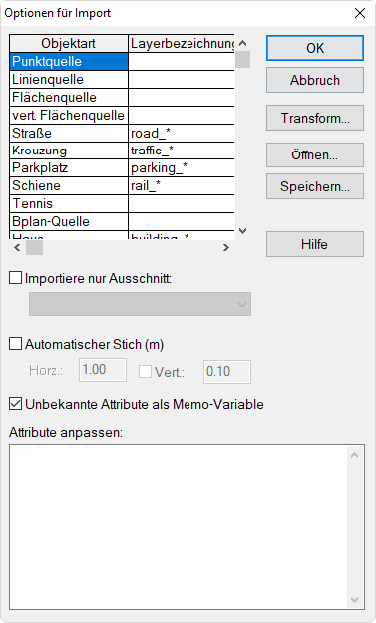Uncheck Unbekannte Attribute als Memo-Variable
This screenshot has height=623, width=376.
coord(16,404)
